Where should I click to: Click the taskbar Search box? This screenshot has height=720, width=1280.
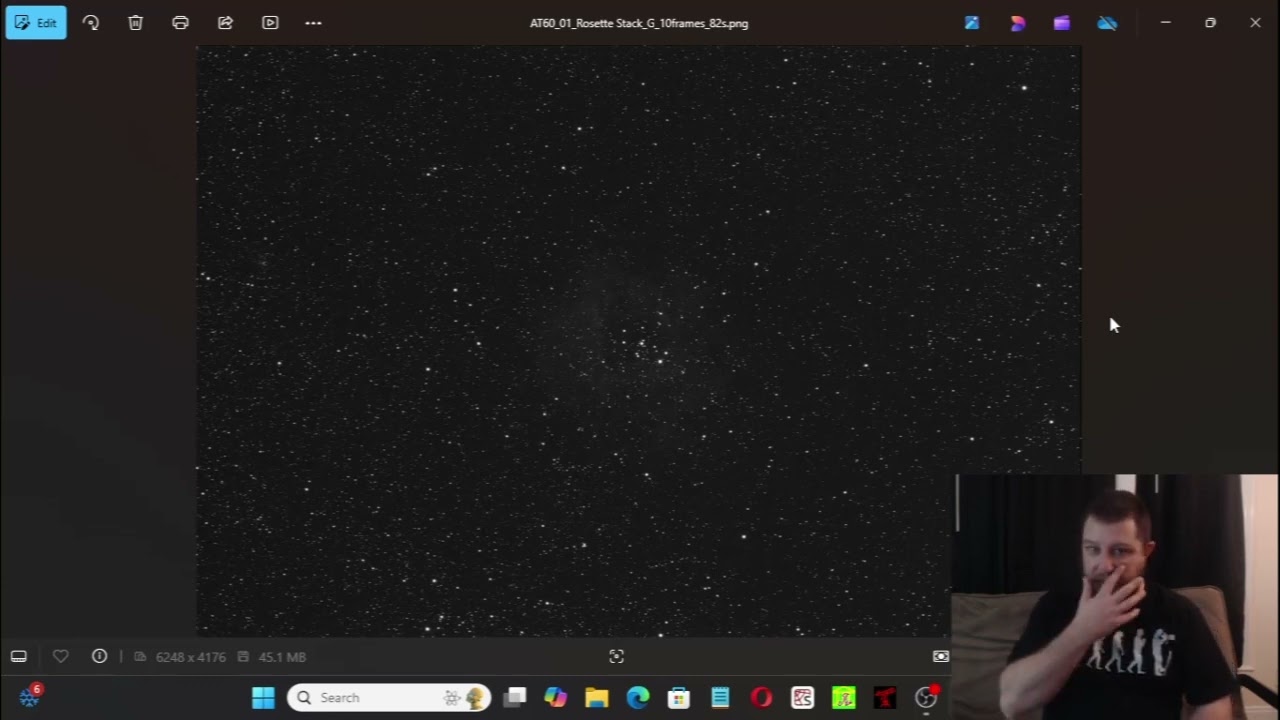point(389,698)
